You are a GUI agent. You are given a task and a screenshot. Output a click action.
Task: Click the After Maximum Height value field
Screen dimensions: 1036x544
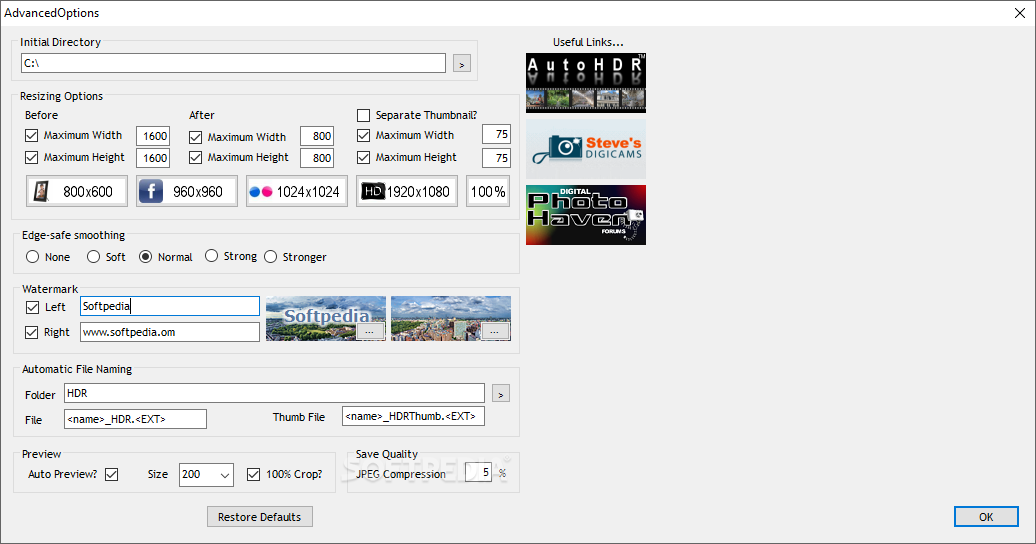tap(316, 158)
